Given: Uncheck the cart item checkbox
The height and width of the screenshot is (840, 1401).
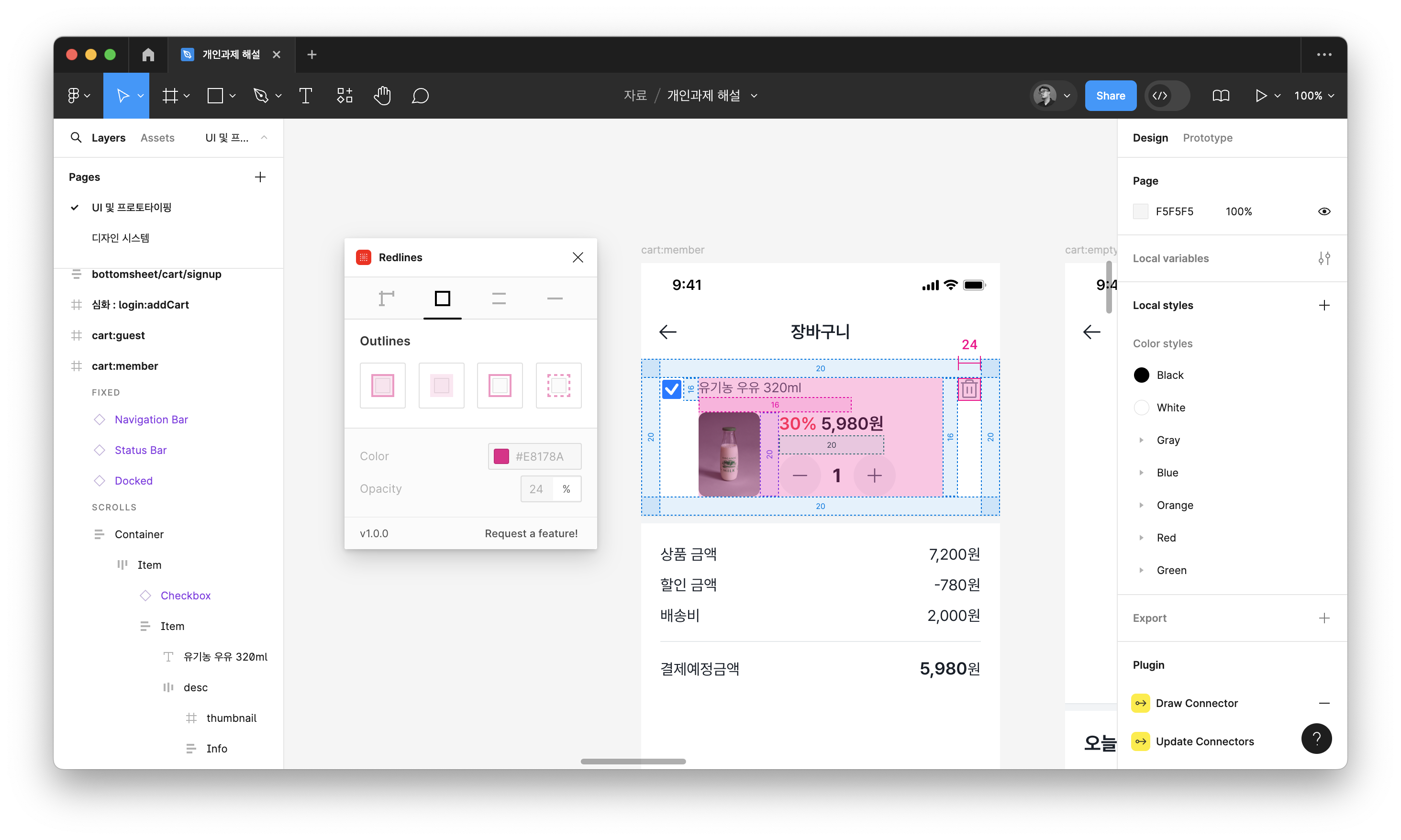Looking at the screenshot, I should click(671, 389).
